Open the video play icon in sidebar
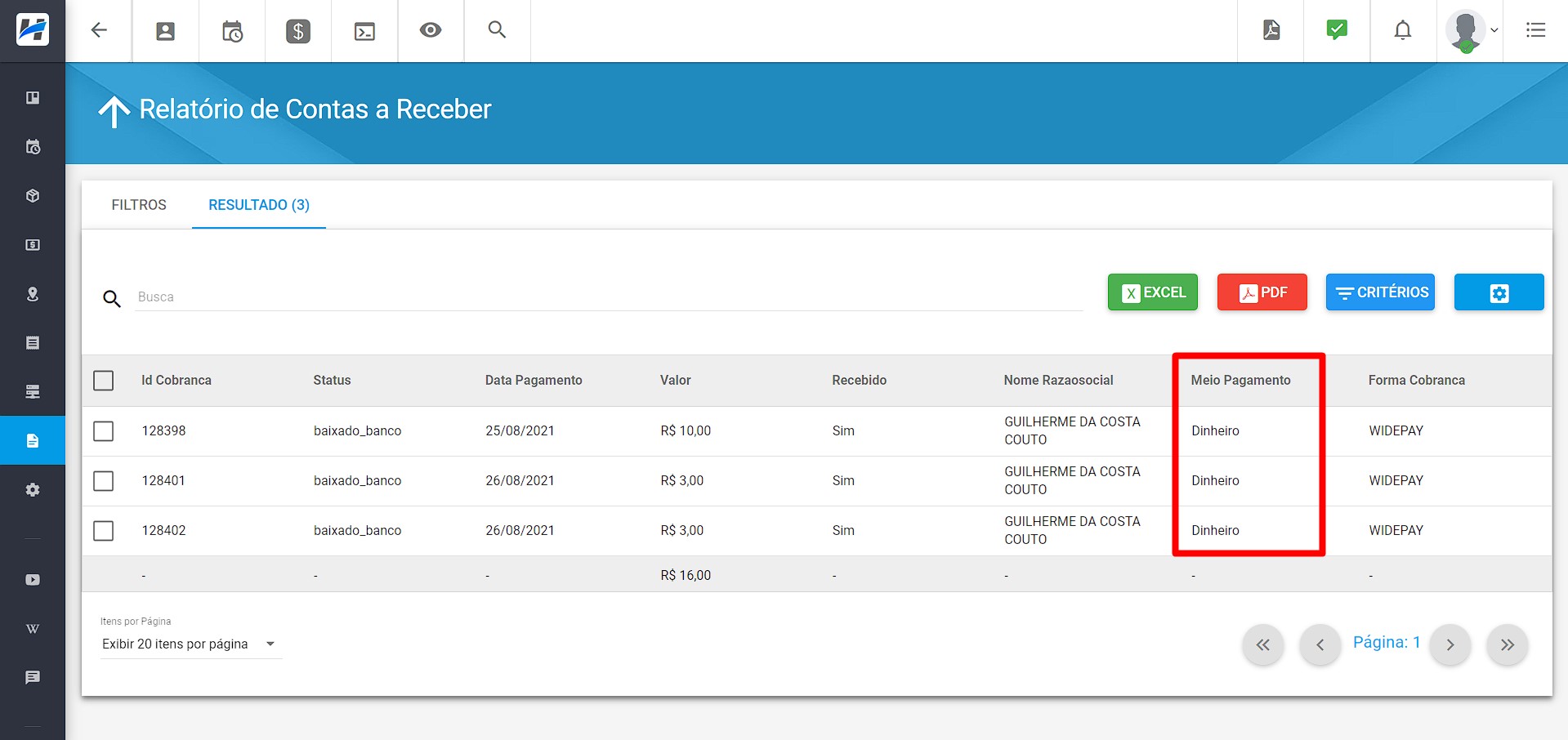Image resolution: width=1568 pixels, height=740 pixels. (33, 580)
